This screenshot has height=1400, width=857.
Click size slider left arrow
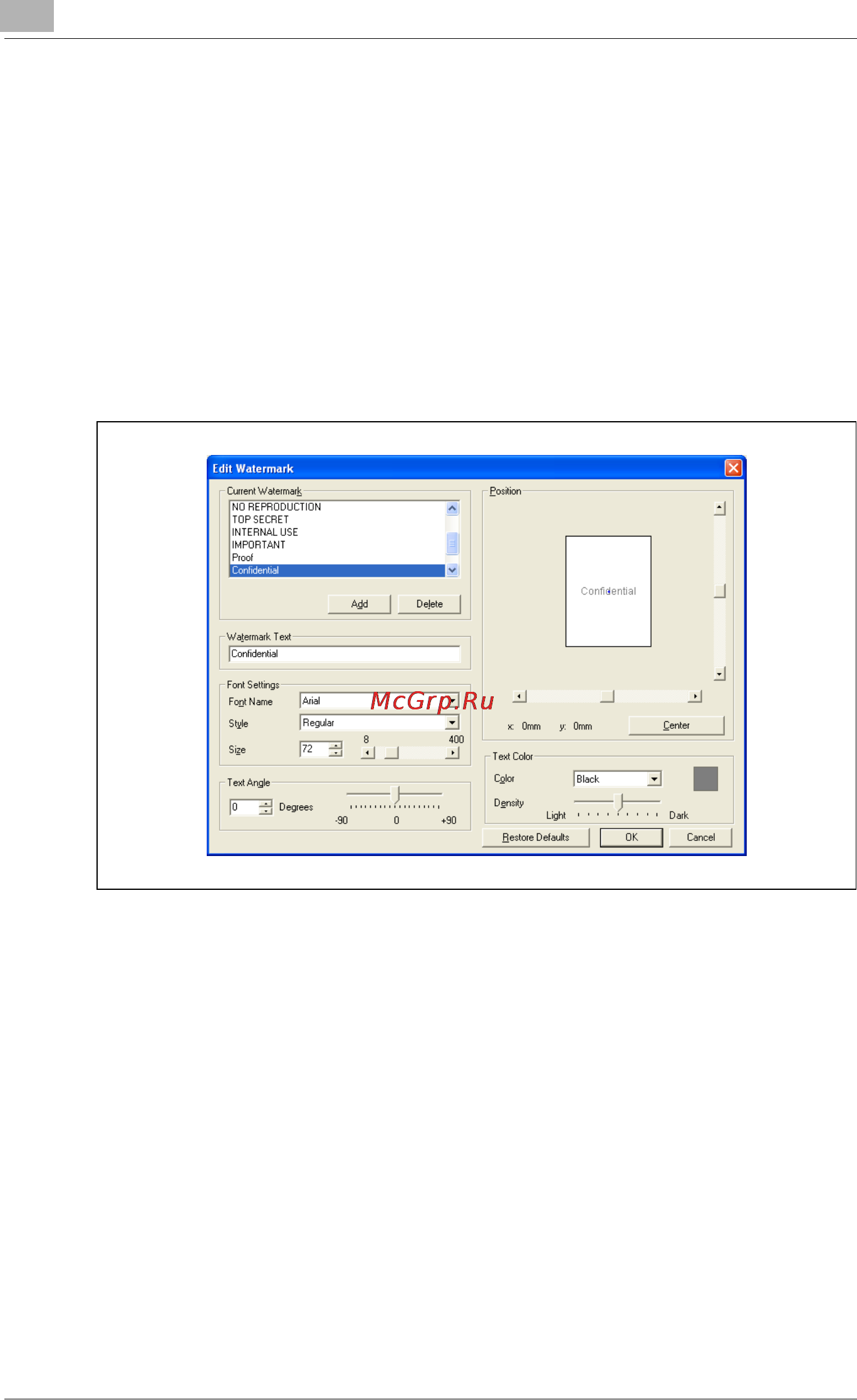point(368,753)
